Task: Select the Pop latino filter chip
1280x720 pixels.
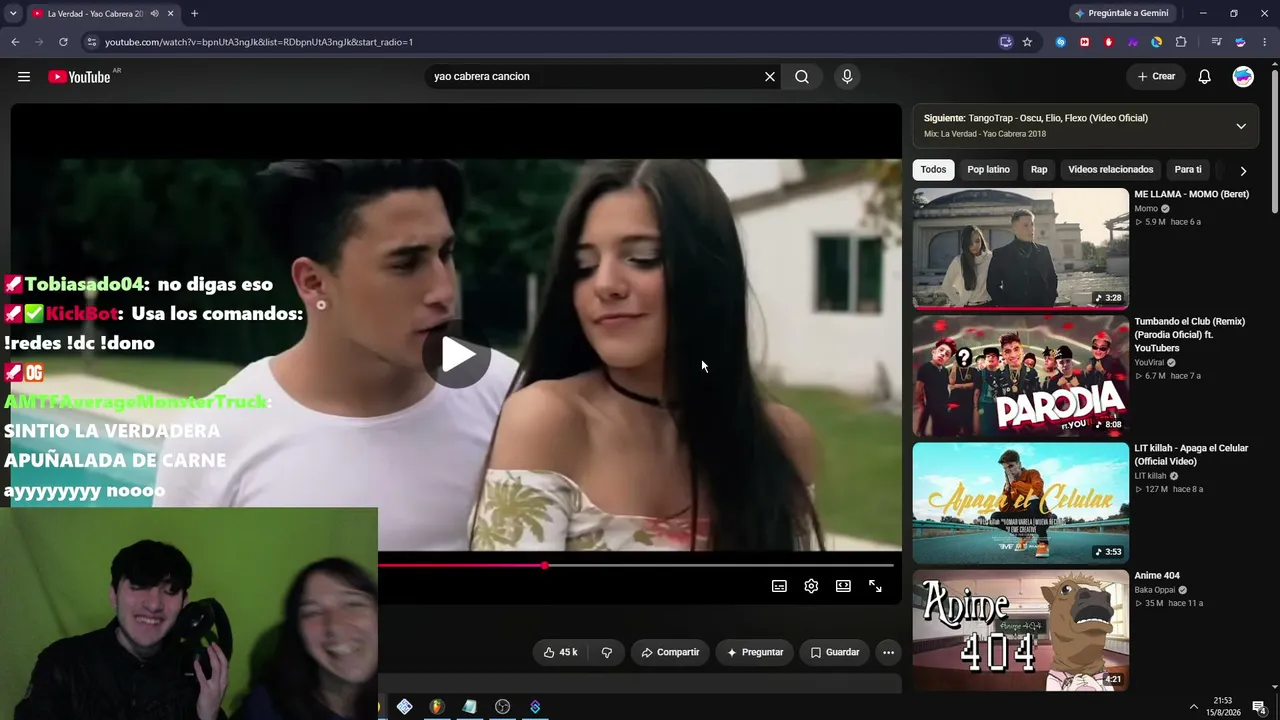Action: point(988,170)
